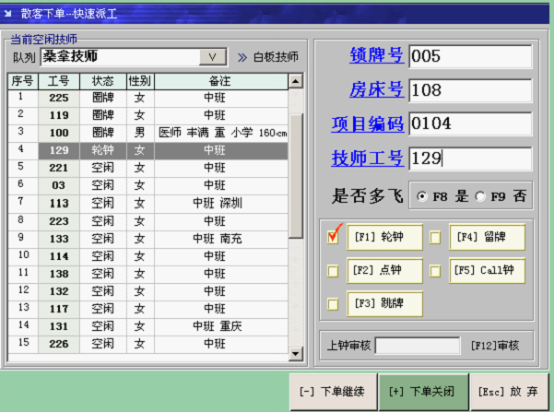
Task: Open the 锁牌号 link
Action: point(377,55)
